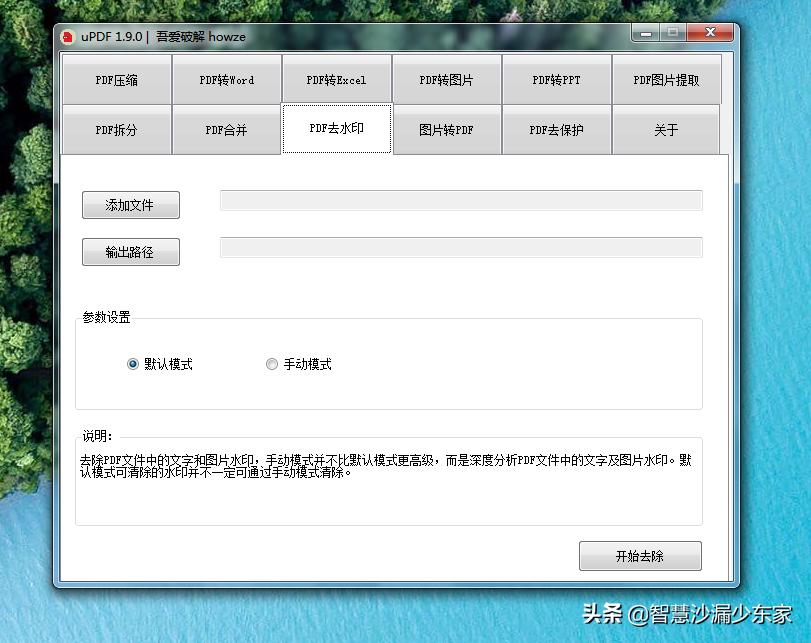Switch to the PDF压缩 function
The height and width of the screenshot is (643, 811).
tap(116, 79)
